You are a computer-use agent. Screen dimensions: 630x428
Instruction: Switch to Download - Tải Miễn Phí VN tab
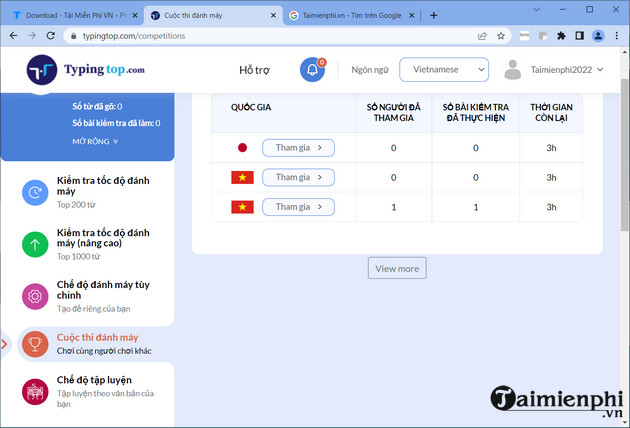(x=73, y=15)
